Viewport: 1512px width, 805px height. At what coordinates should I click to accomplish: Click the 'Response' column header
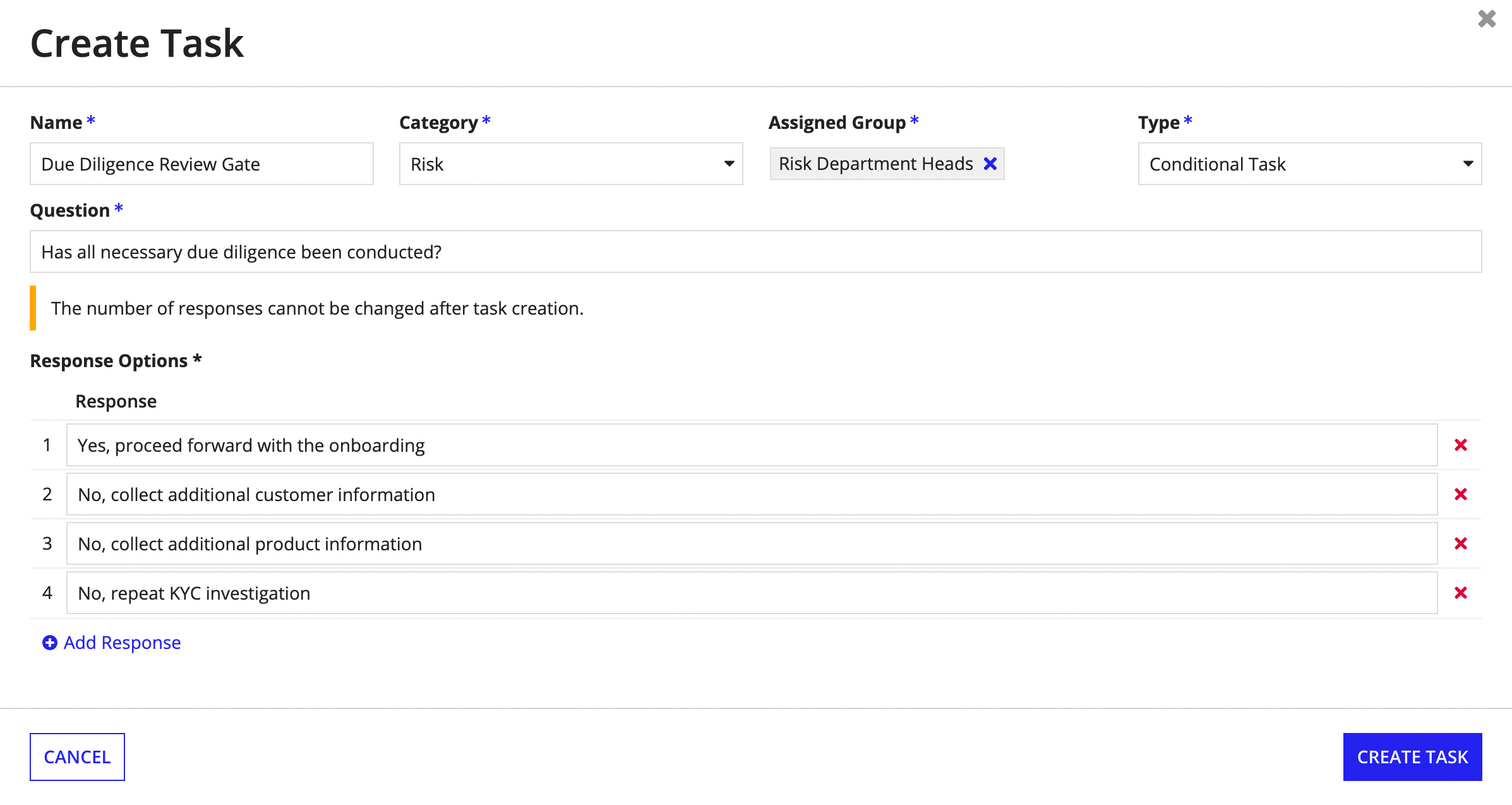click(x=116, y=401)
